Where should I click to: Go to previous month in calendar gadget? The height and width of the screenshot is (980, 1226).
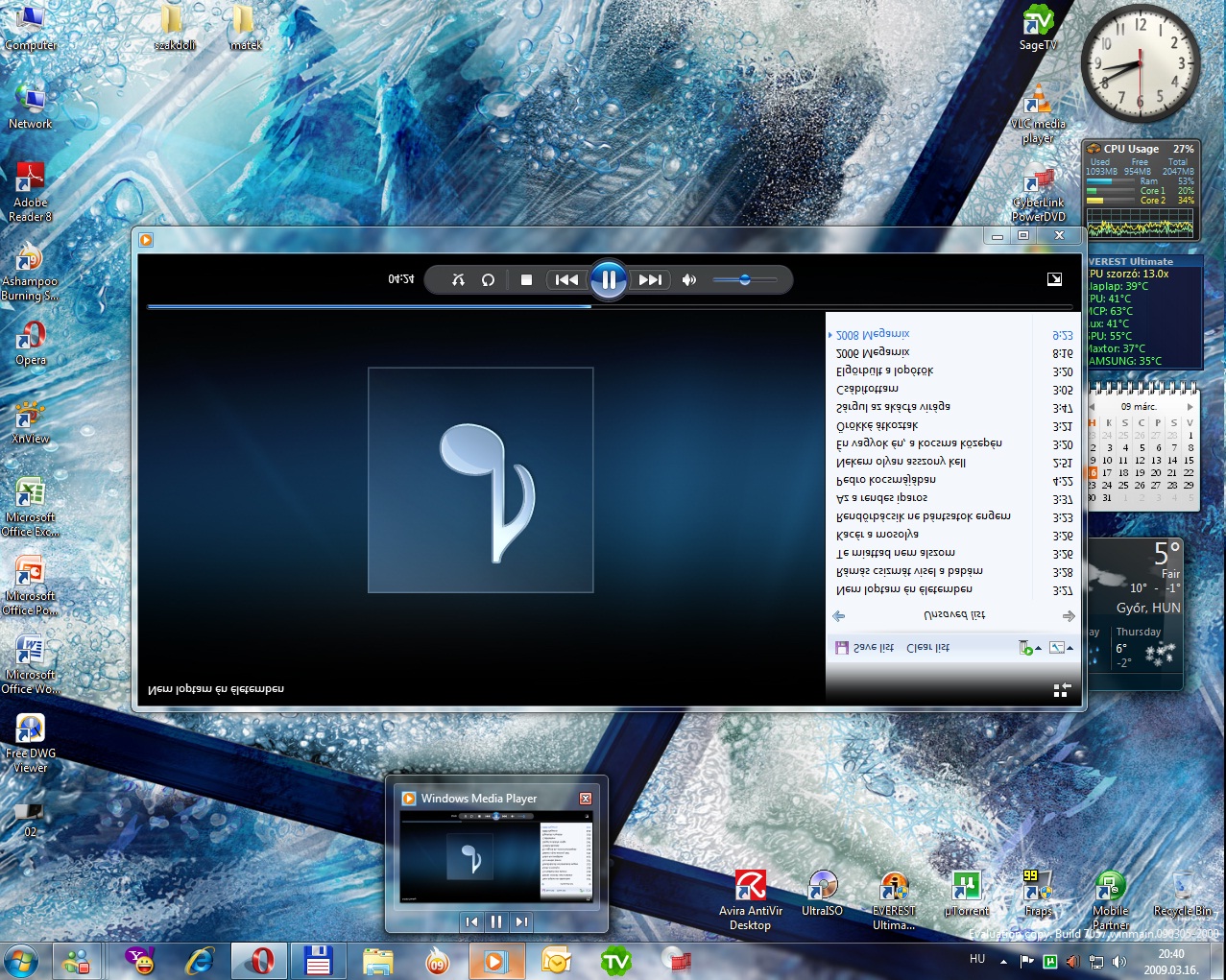1093,407
